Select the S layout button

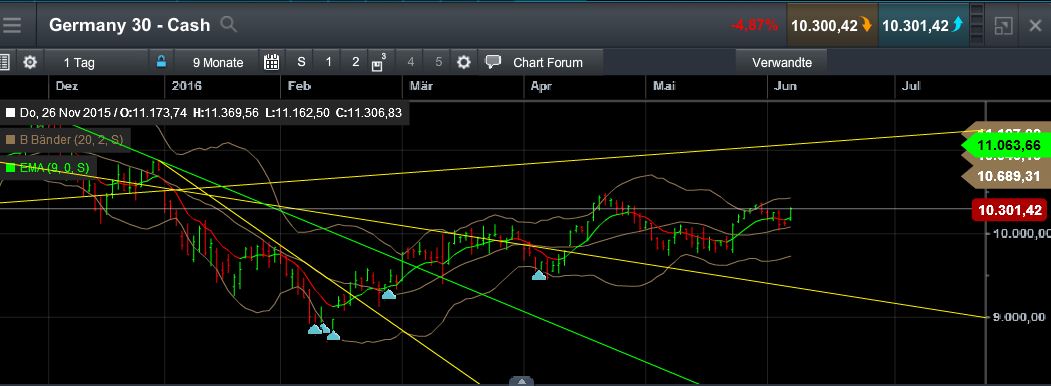[x=302, y=62]
